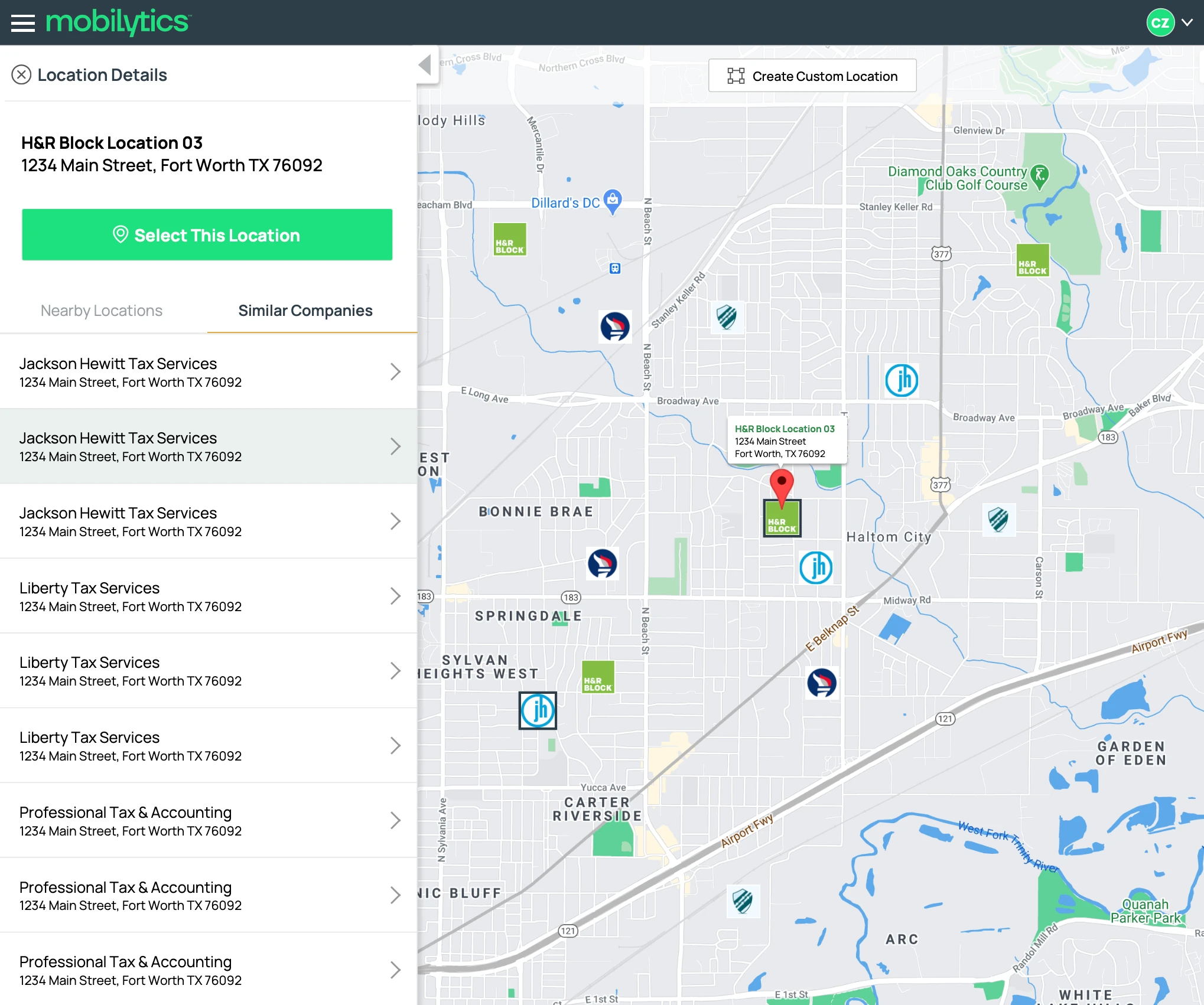
Task: Click Select This Location button
Action: [207, 234]
